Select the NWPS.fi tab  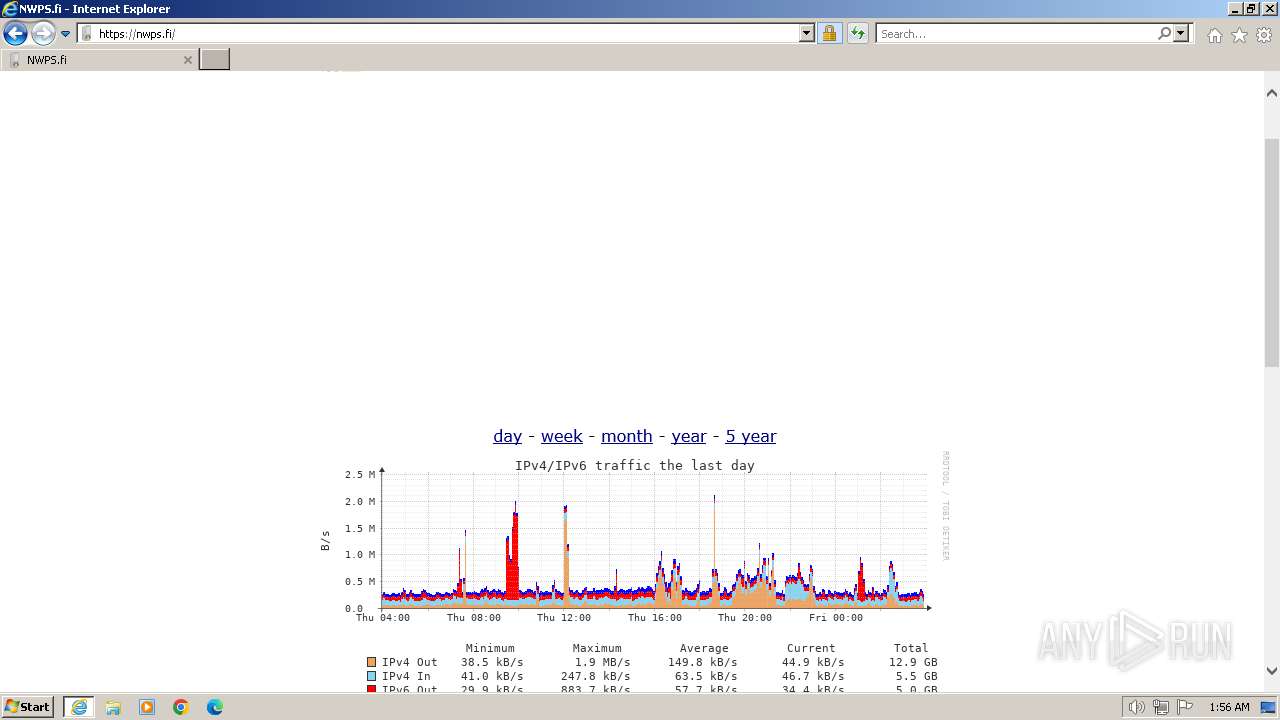tap(99, 60)
